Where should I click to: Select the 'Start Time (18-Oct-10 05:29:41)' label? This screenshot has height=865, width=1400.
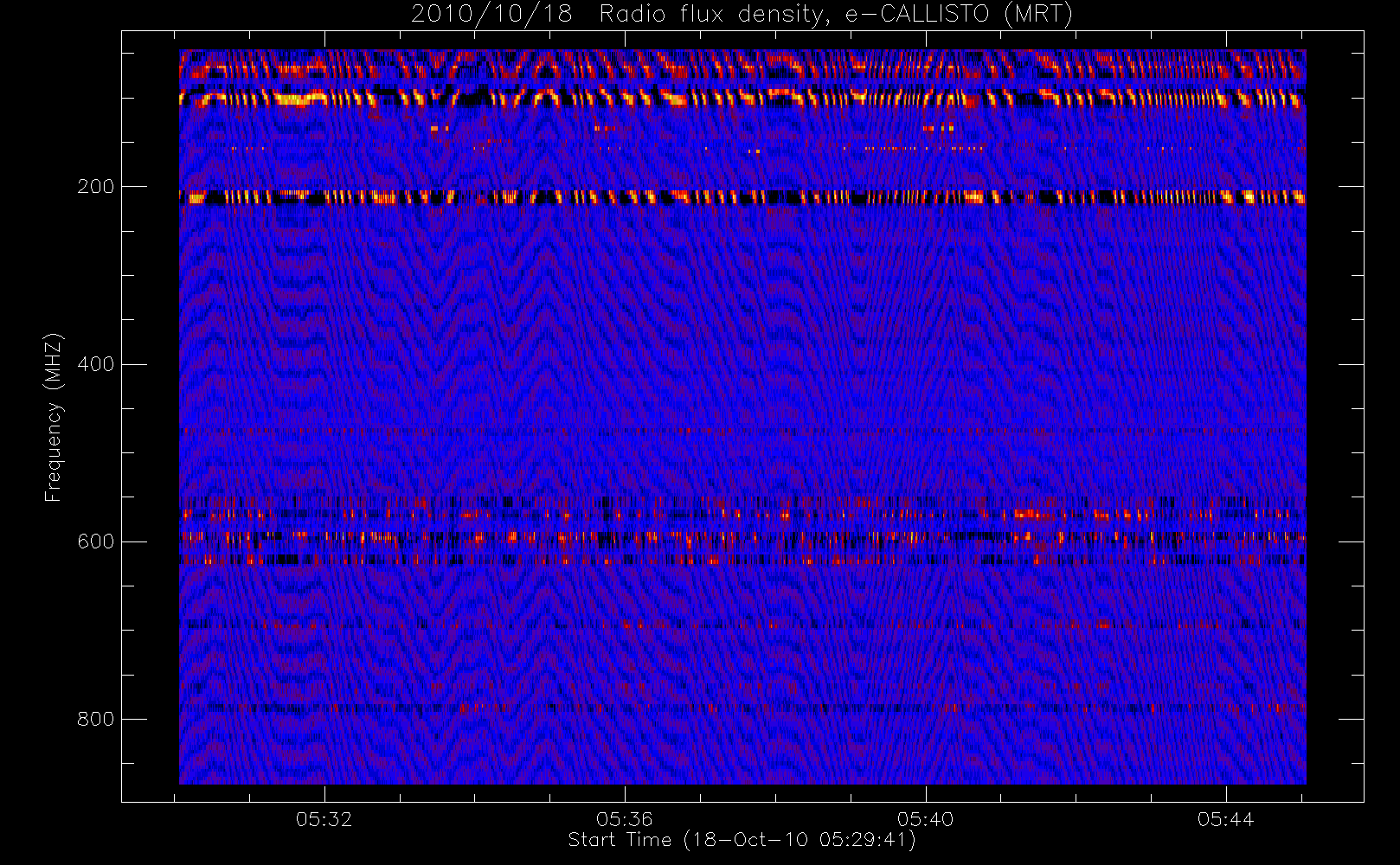(x=742, y=840)
